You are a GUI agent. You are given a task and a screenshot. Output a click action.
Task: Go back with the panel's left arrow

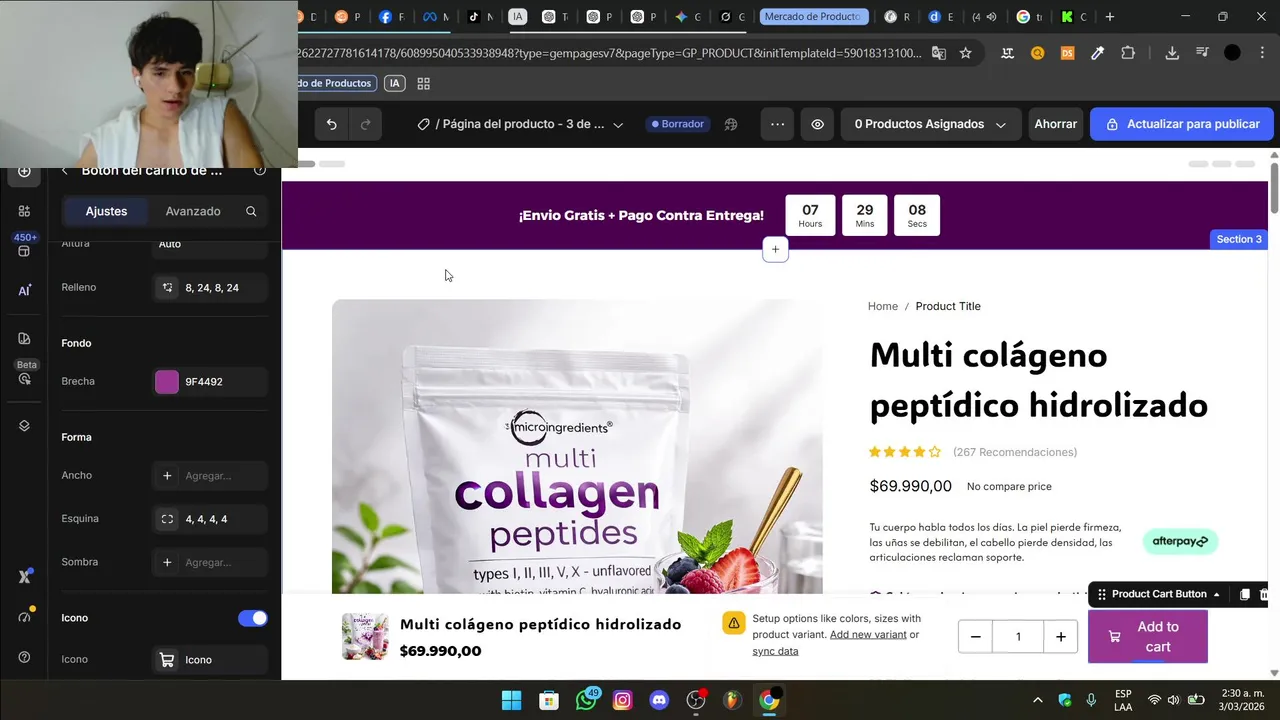point(65,171)
